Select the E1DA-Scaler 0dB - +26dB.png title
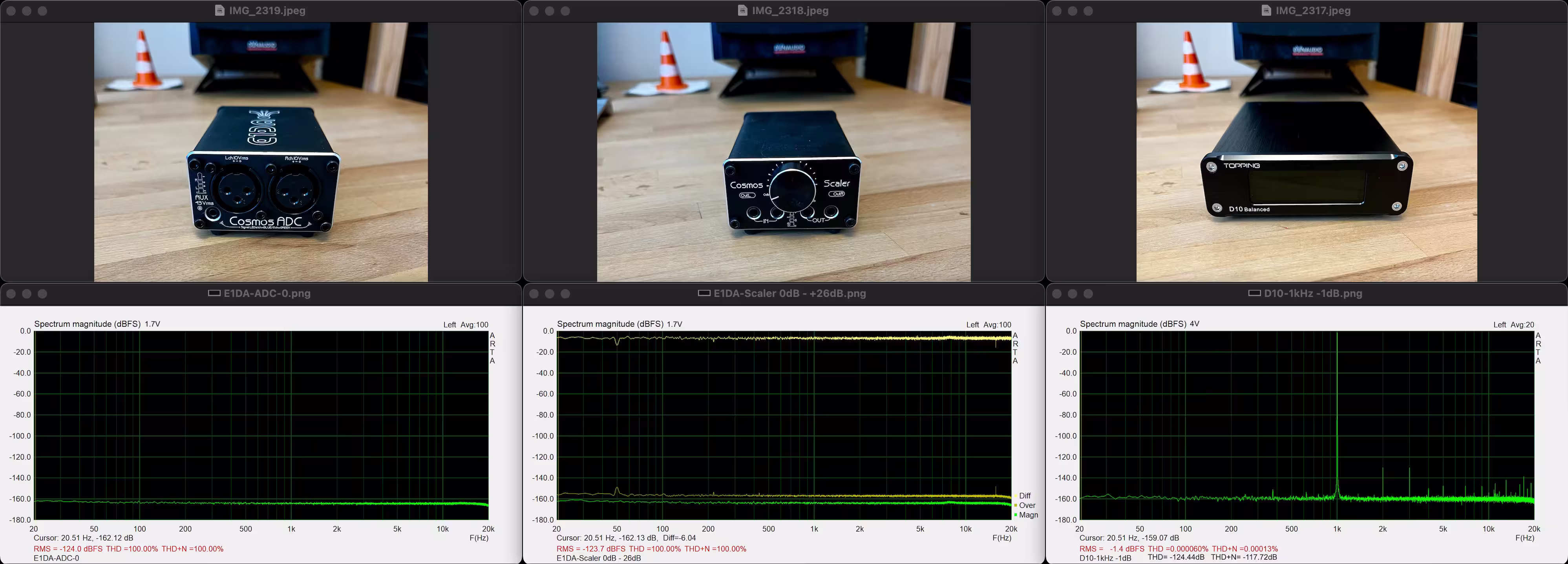 point(789,293)
